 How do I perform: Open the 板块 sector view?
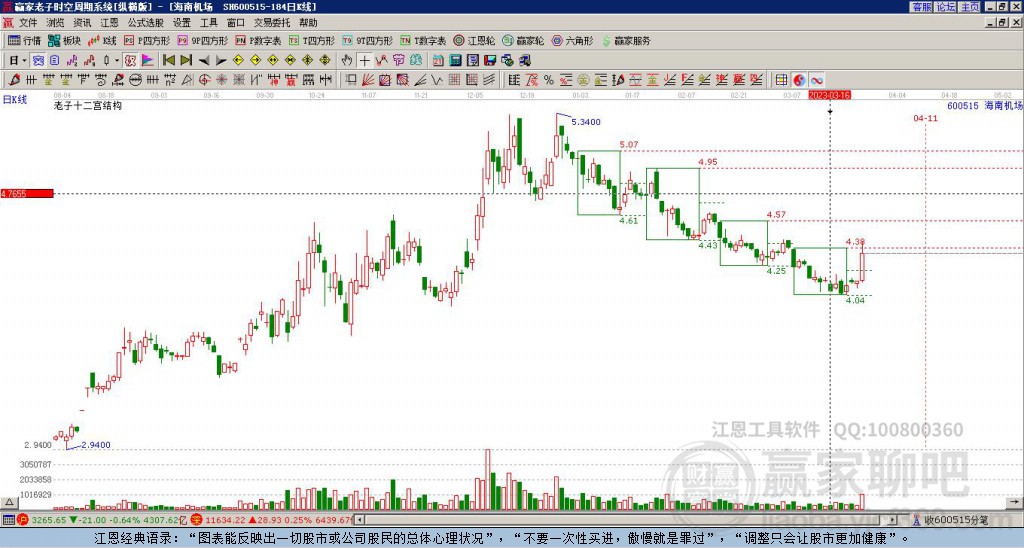coord(64,40)
